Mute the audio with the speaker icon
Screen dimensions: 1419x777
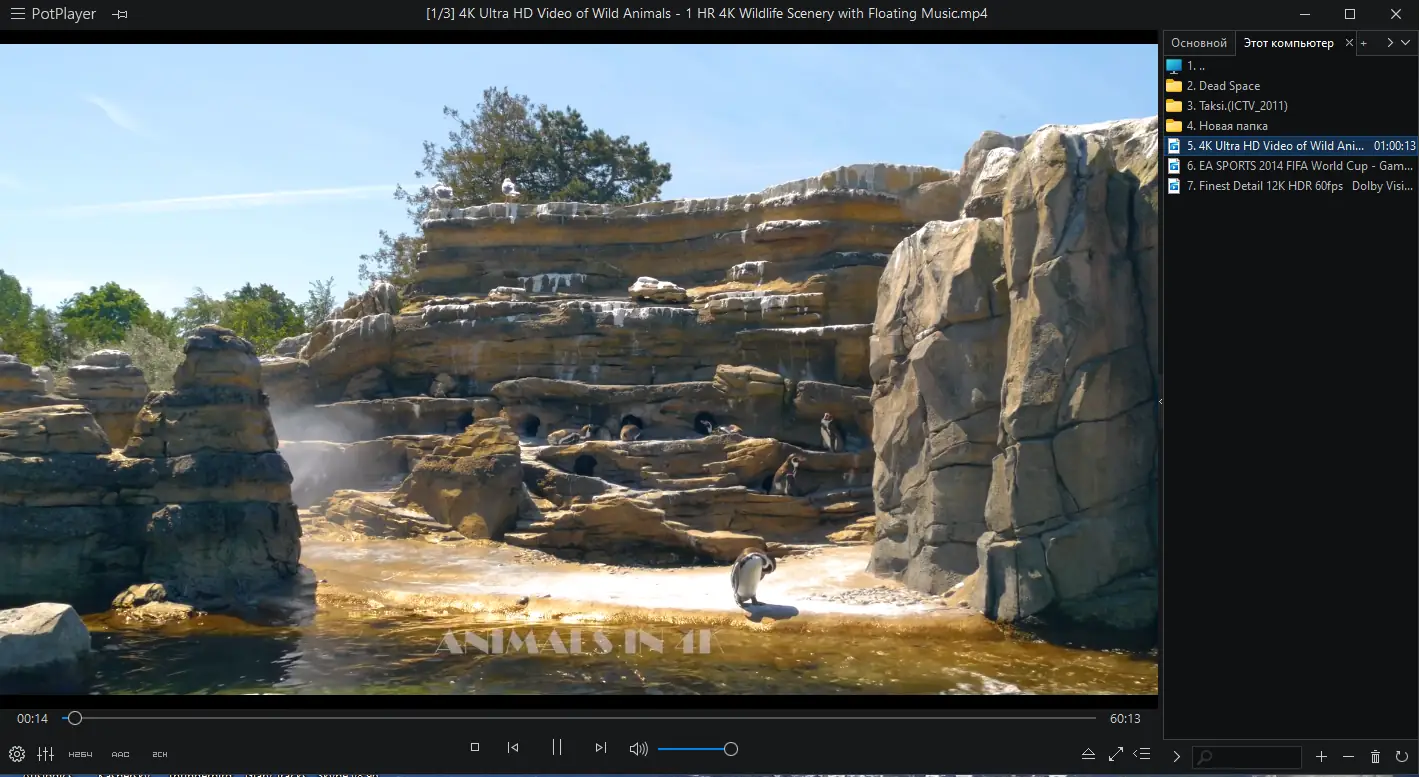638,749
